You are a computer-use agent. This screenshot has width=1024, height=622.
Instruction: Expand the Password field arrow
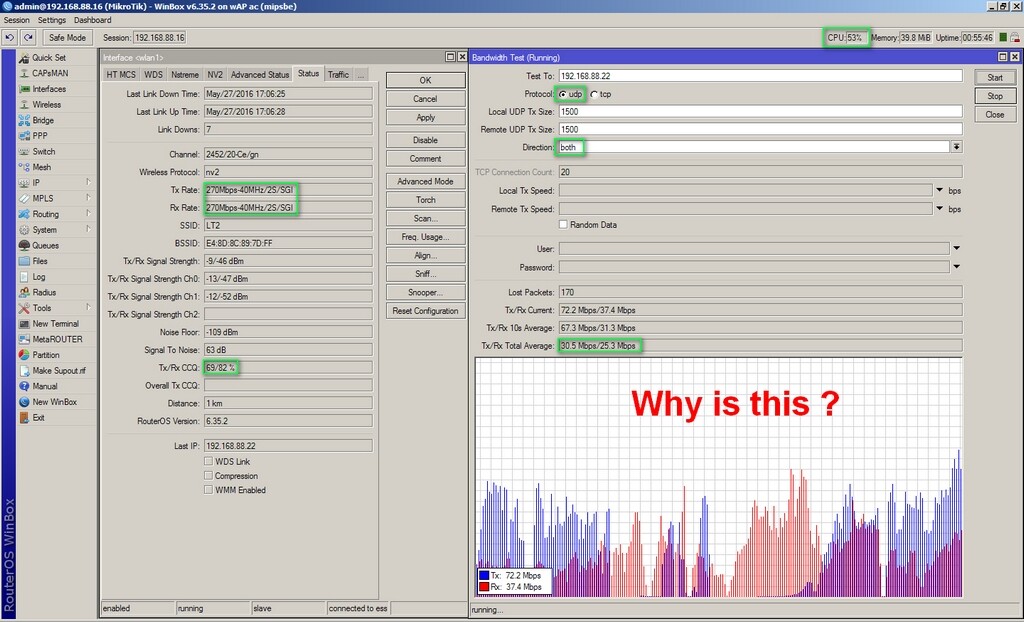(956, 267)
